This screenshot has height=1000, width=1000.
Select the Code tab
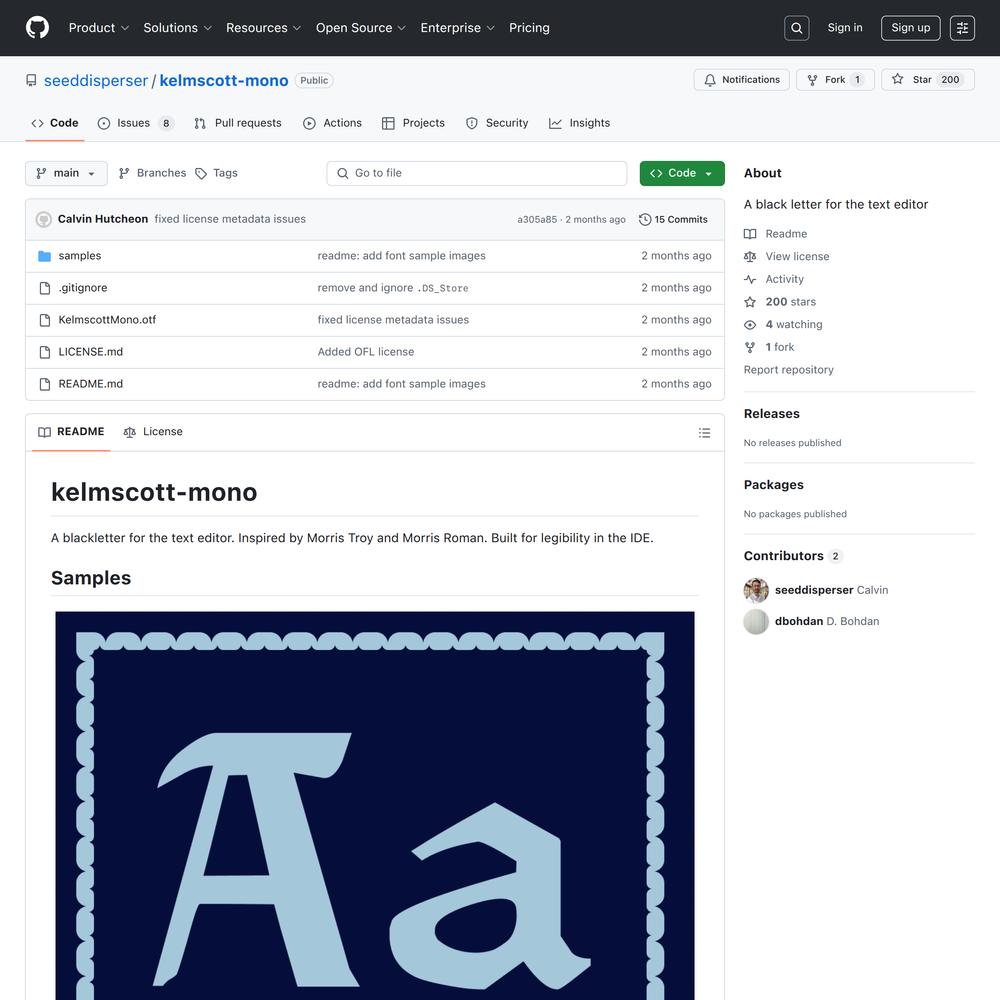point(55,123)
